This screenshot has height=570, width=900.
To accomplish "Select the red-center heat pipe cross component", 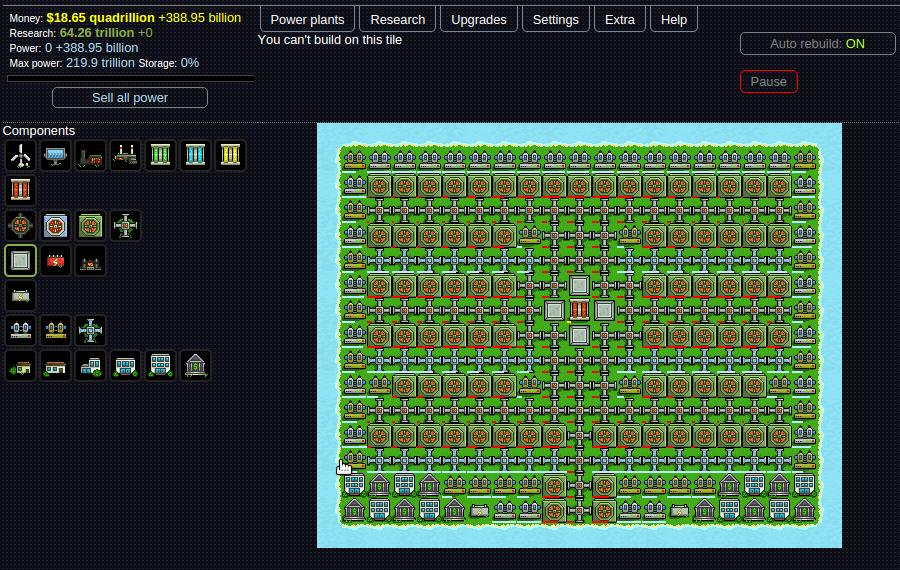I will point(126,226).
